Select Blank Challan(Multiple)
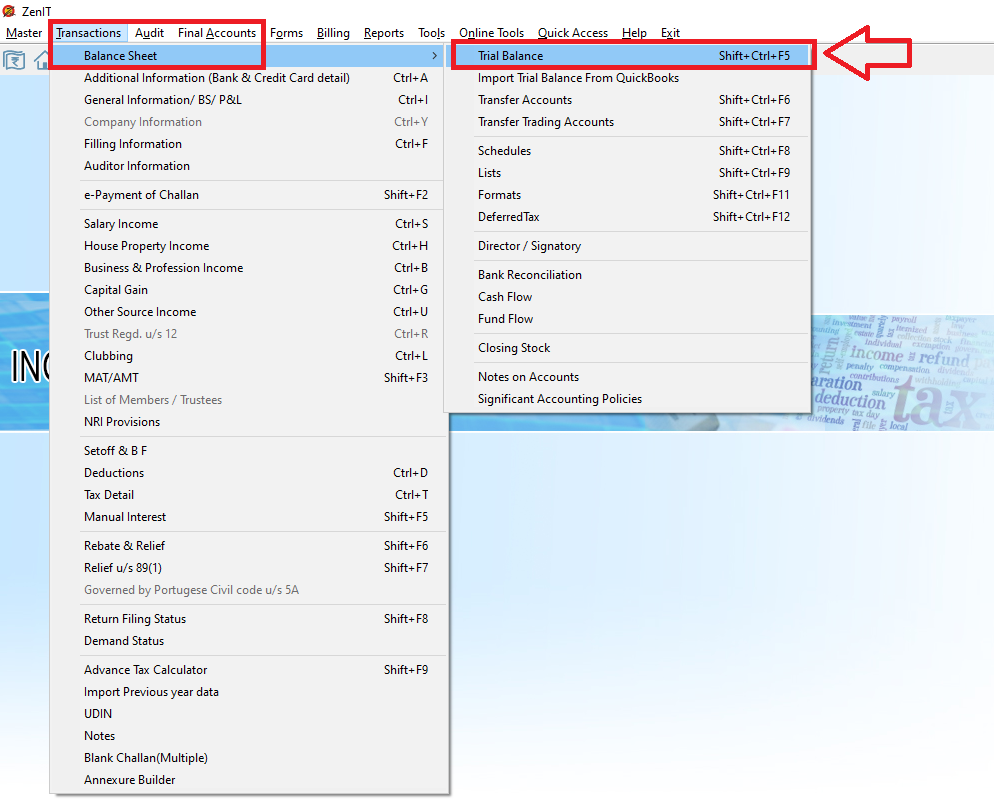The width and height of the screenshot is (994, 811). (248, 758)
